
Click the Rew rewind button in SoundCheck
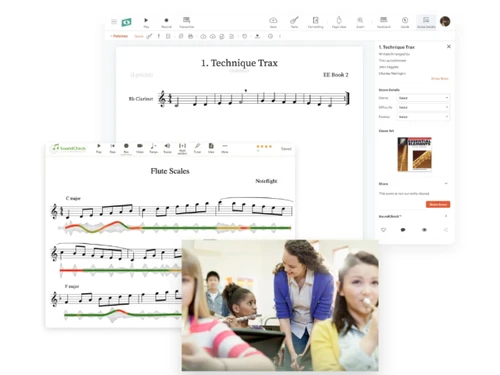(x=113, y=148)
